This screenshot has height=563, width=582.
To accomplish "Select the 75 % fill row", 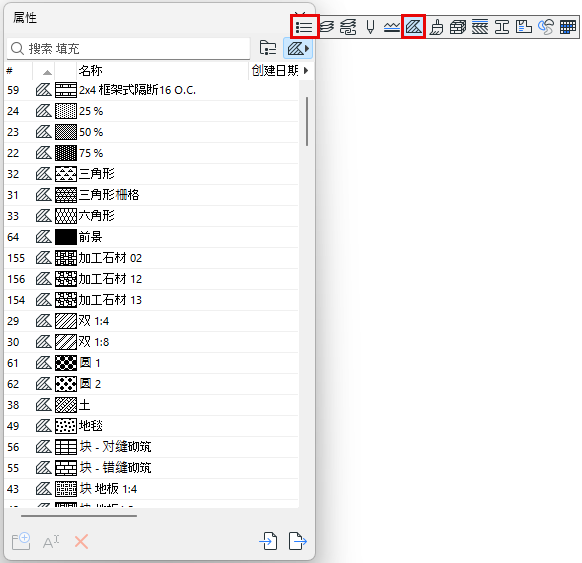I will pyautogui.click(x=151, y=153).
